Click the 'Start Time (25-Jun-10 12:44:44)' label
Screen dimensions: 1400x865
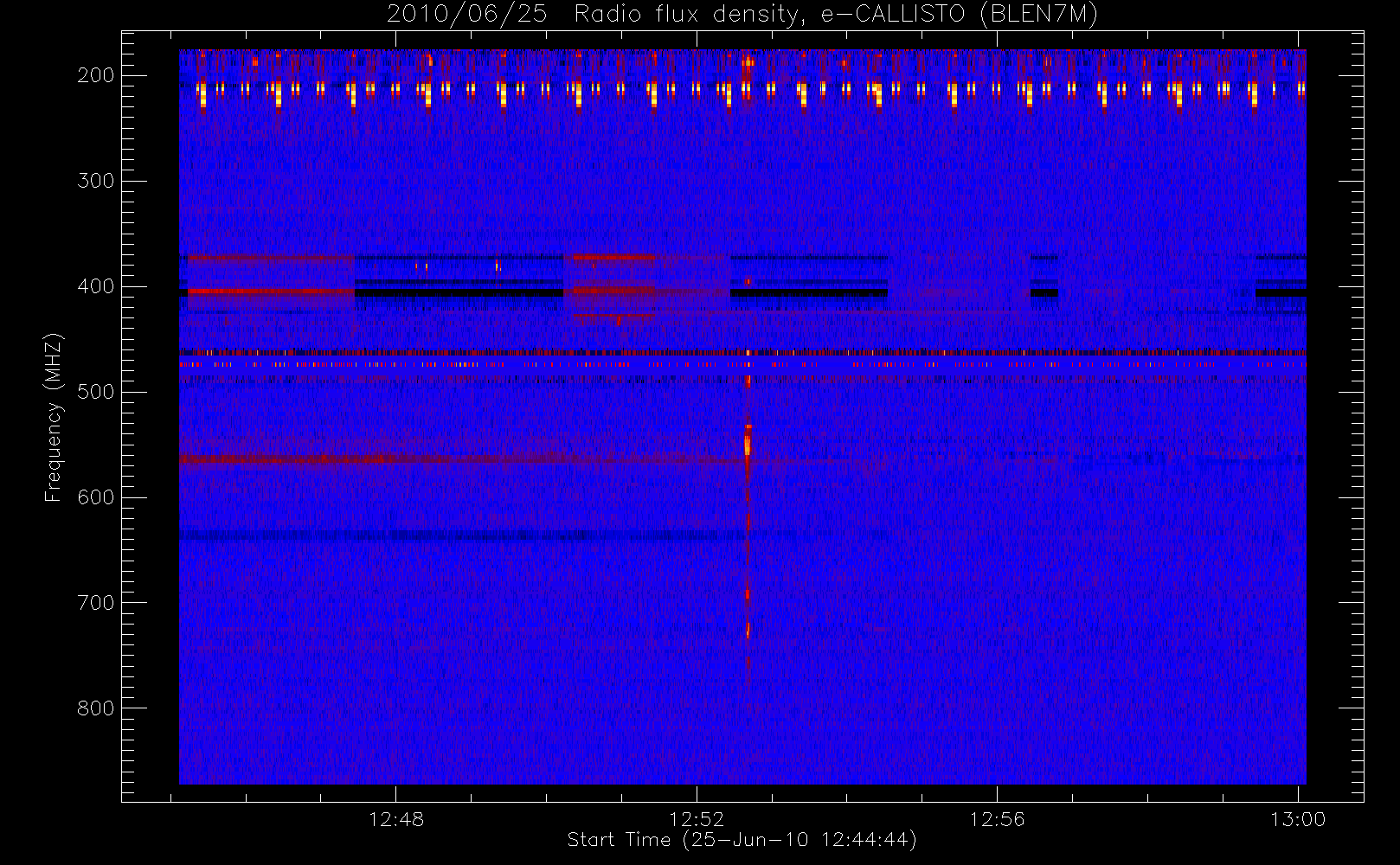coord(742,840)
